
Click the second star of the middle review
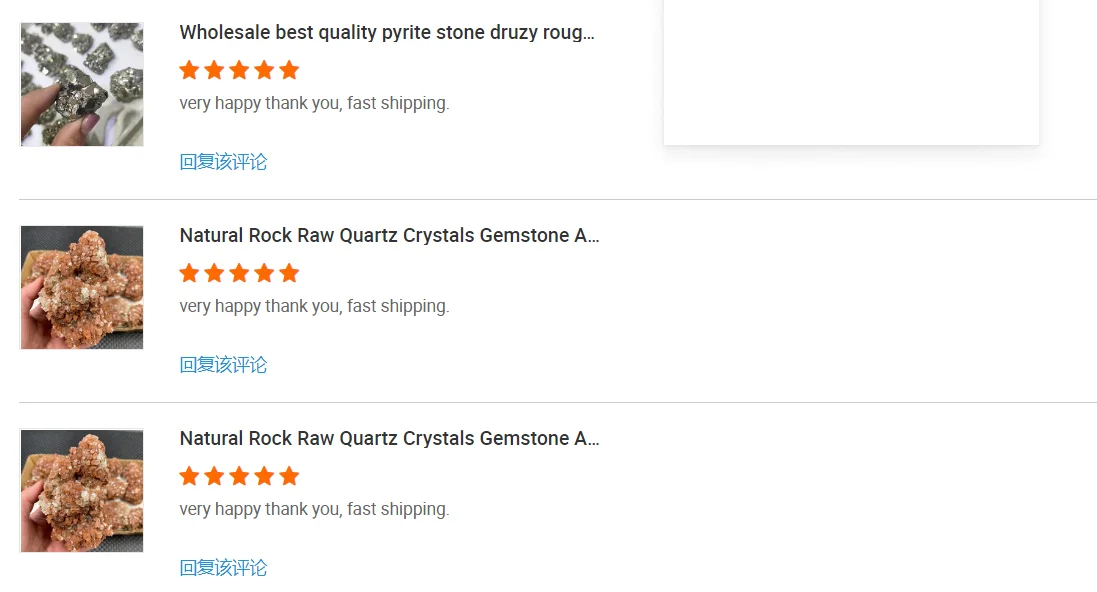[x=214, y=273]
